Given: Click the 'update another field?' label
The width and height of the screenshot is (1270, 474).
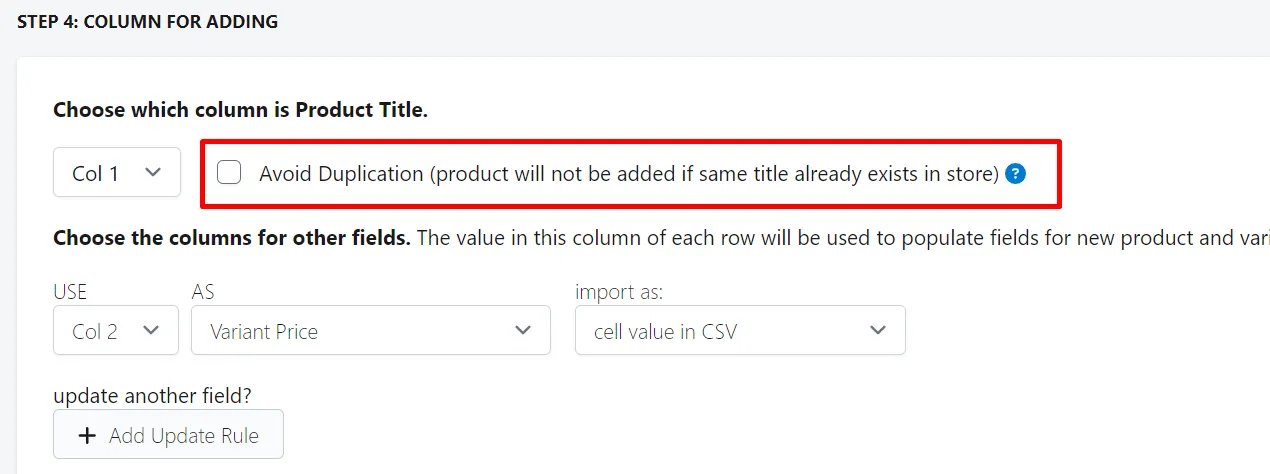Looking at the screenshot, I should pos(152,395).
